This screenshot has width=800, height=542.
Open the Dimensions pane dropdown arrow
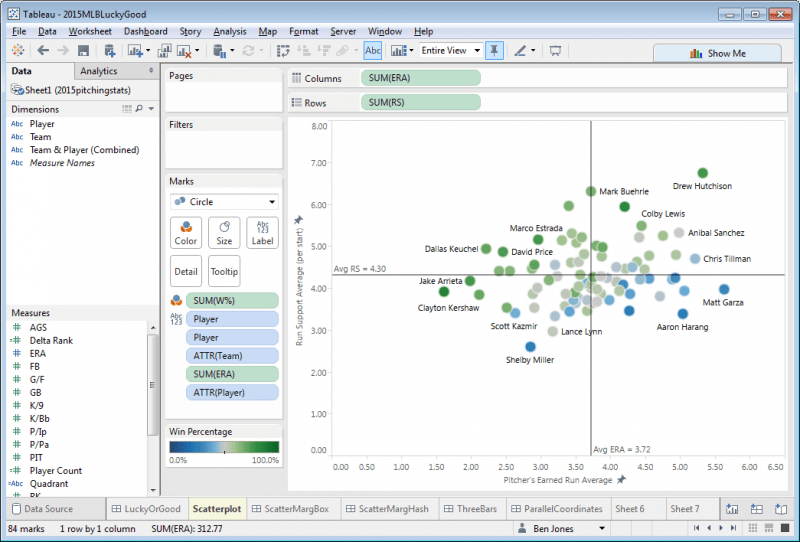[x=151, y=109]
